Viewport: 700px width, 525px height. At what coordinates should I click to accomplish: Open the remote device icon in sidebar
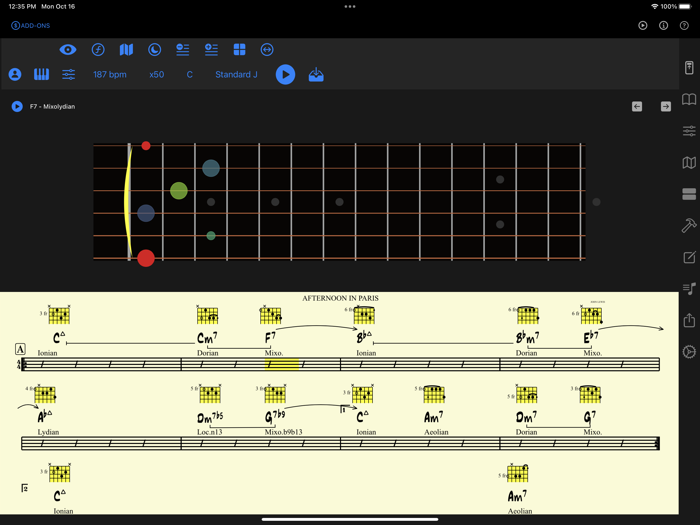(689, 67)
